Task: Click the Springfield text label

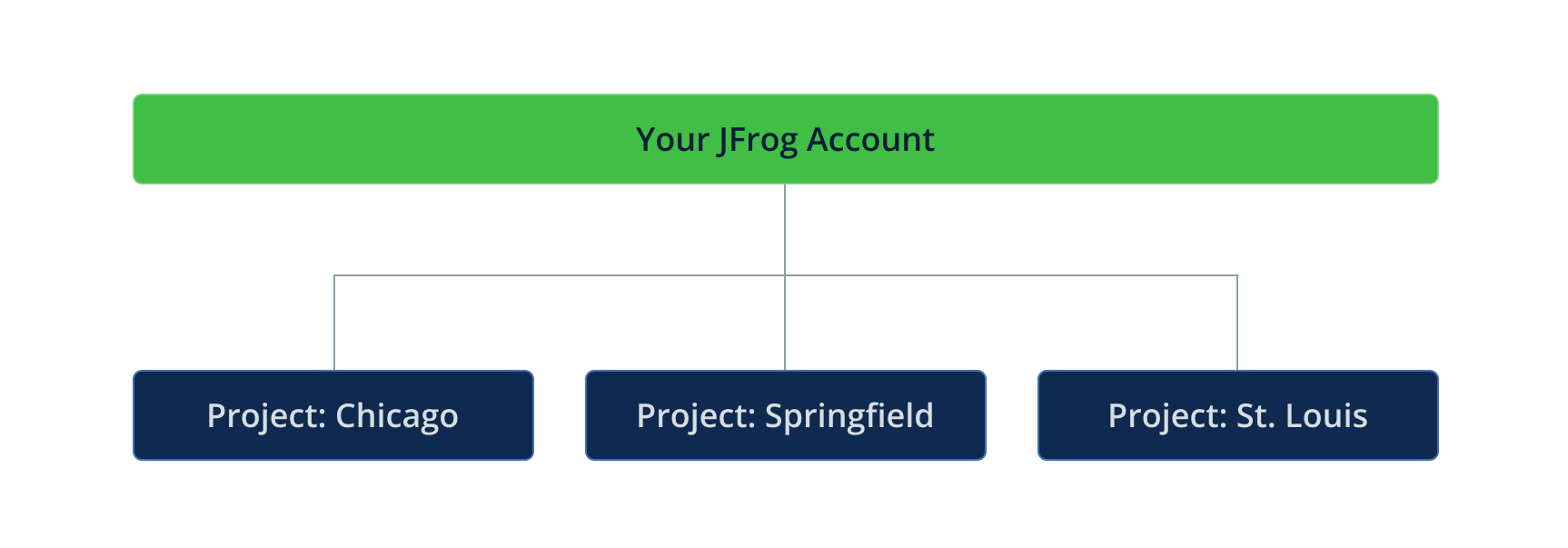Action: [x=849, y=415]
